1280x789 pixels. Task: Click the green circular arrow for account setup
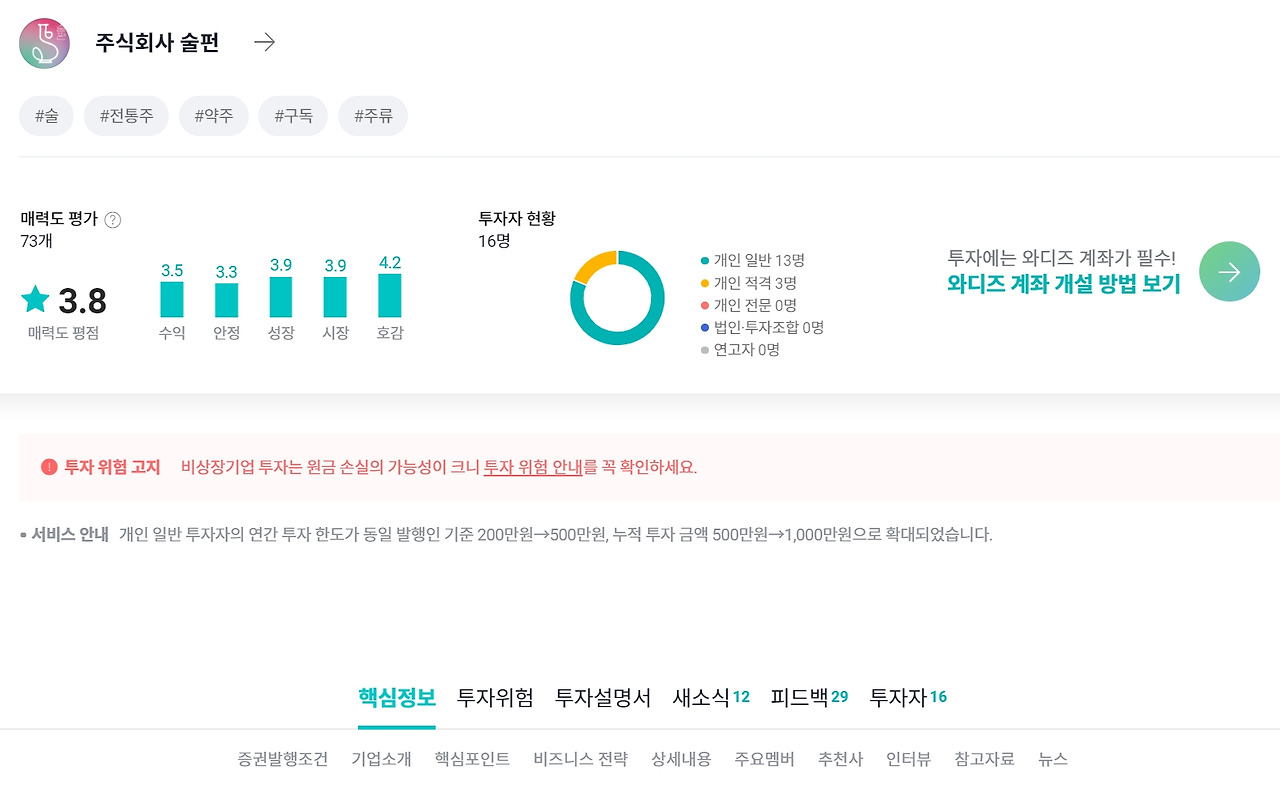point(1229,271)
